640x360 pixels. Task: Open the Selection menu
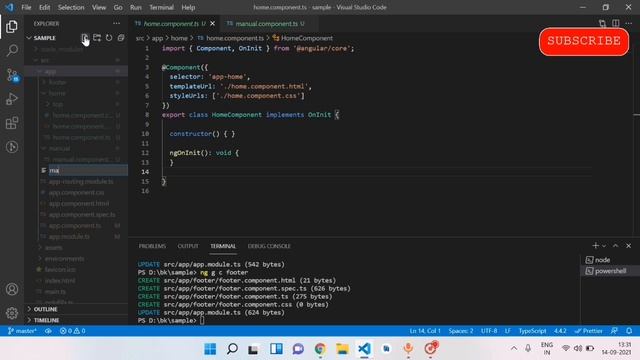pyautogui.click(x=71, y=7)
